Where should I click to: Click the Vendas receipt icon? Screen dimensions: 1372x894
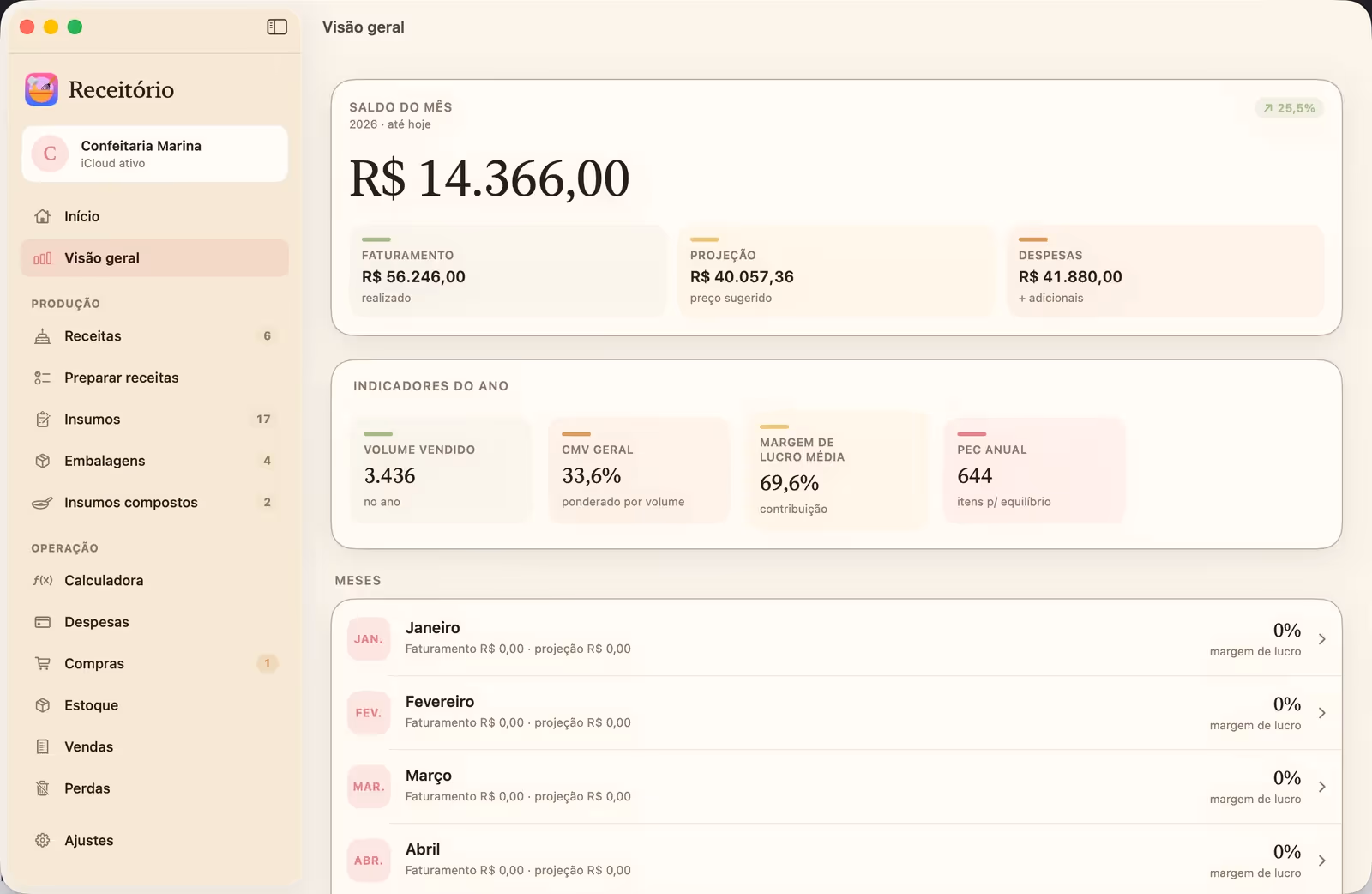(42, 747)
